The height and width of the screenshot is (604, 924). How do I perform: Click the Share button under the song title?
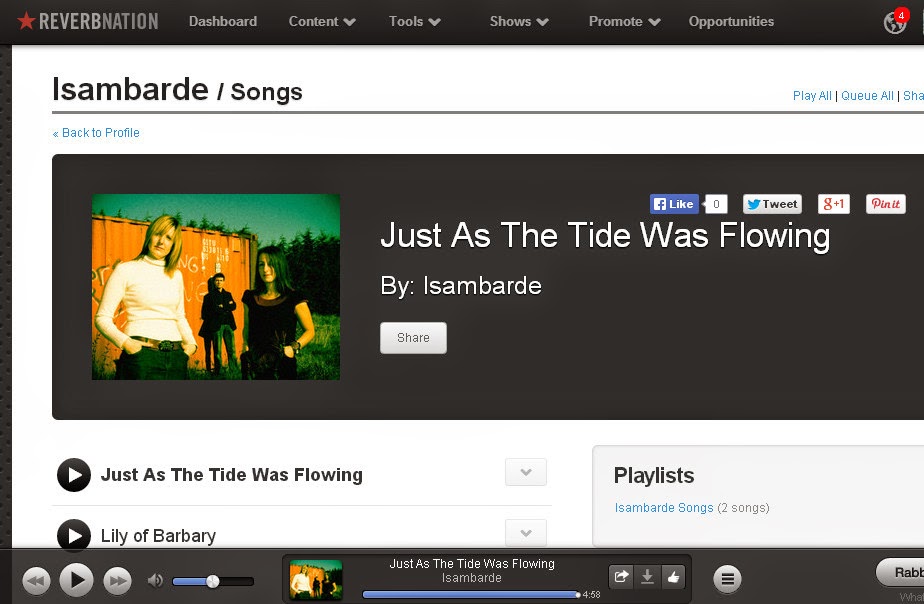point(413,338)
